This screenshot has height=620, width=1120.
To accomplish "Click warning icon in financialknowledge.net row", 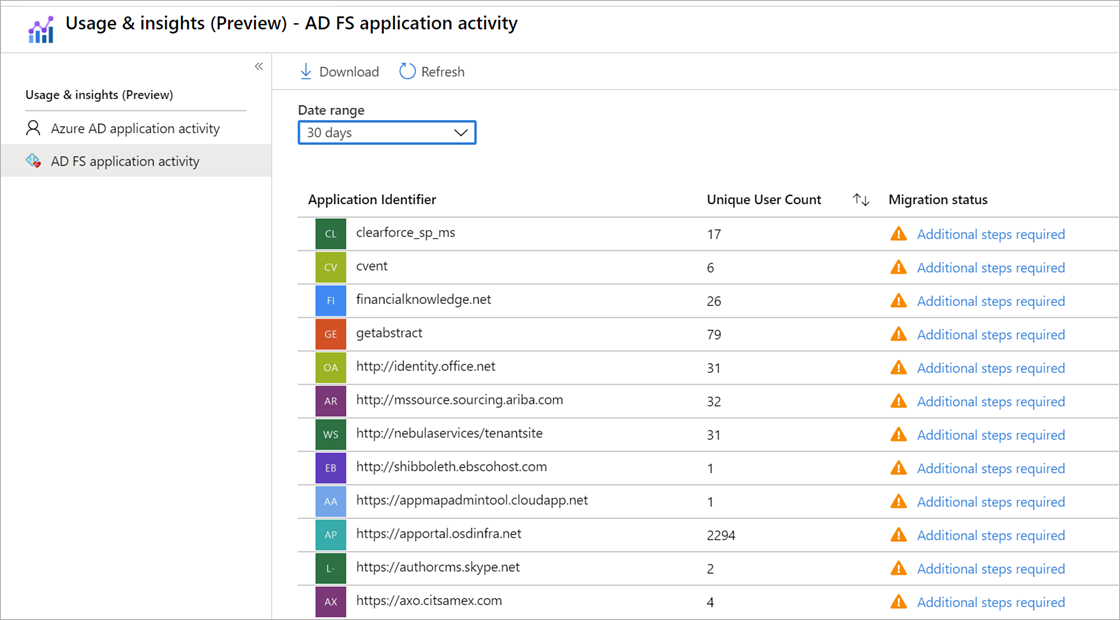I will coord(899,301).
